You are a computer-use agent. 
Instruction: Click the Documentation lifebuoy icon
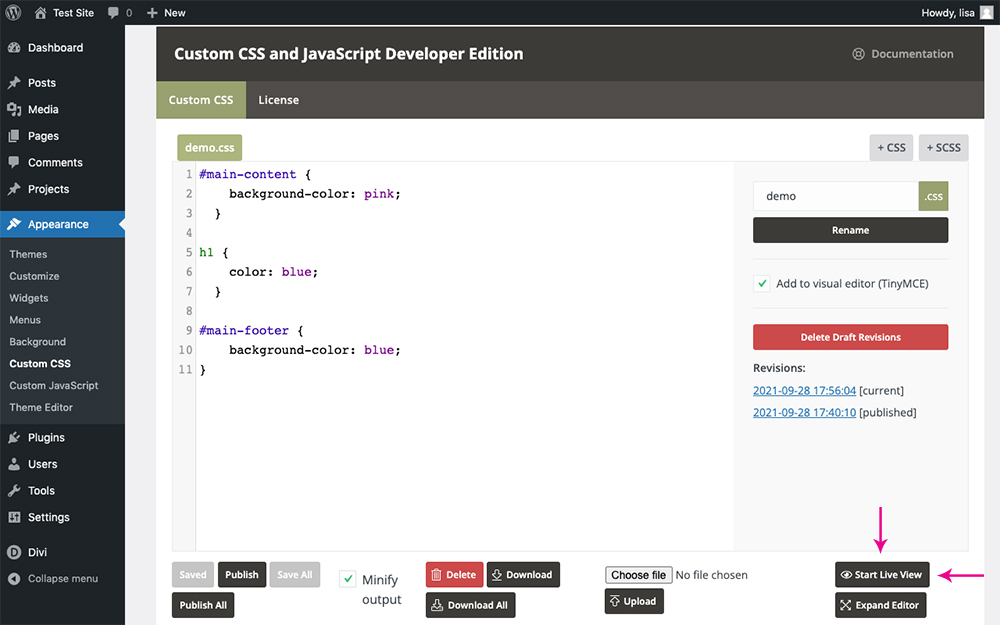tap(858, 54)
